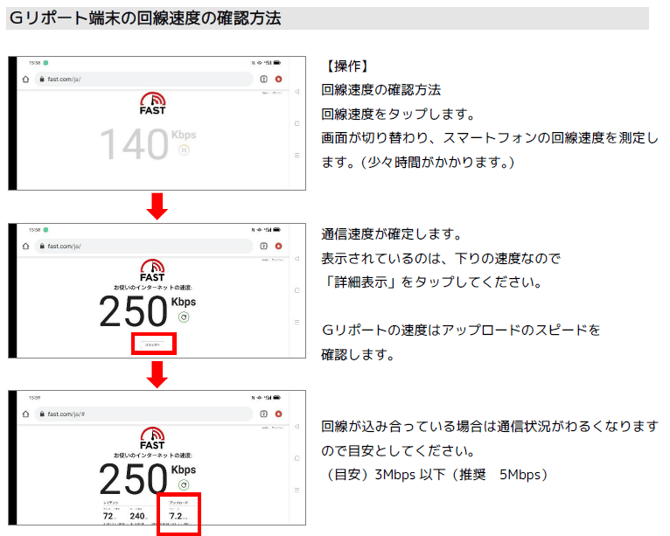This screenshot has width=670, height=536.
Task: Click the 240 loaded latency value
Action: [x=137, y=516]
